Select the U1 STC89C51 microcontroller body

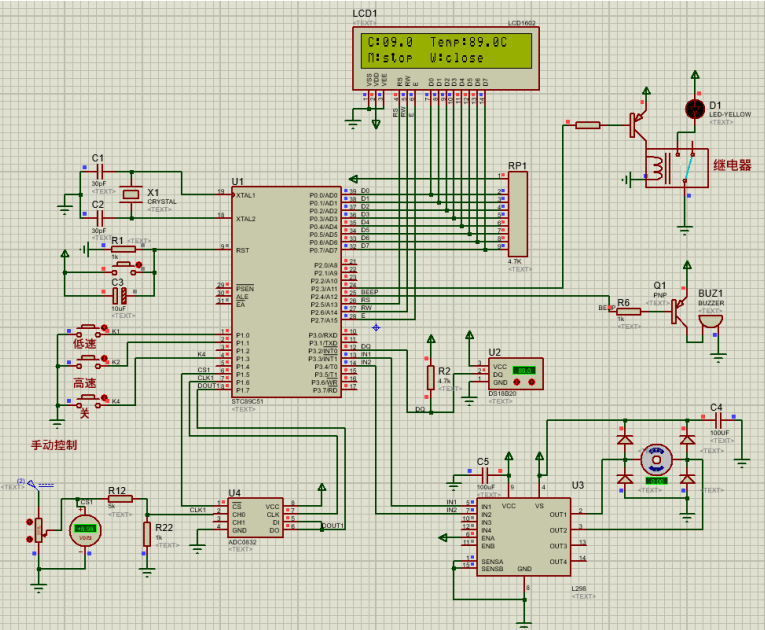[286, 292]
